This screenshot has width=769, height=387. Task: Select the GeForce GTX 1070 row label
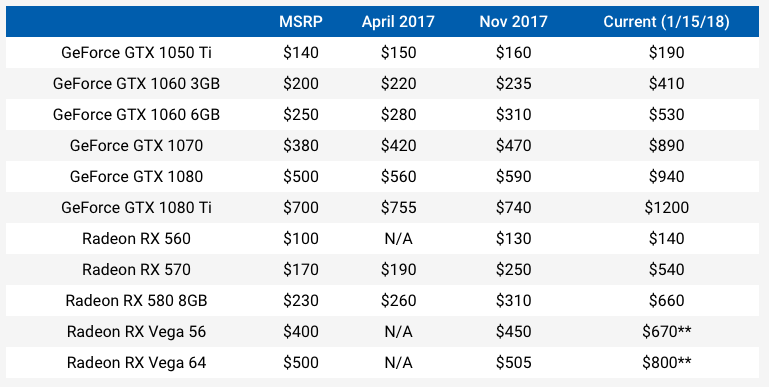point(136,146)
